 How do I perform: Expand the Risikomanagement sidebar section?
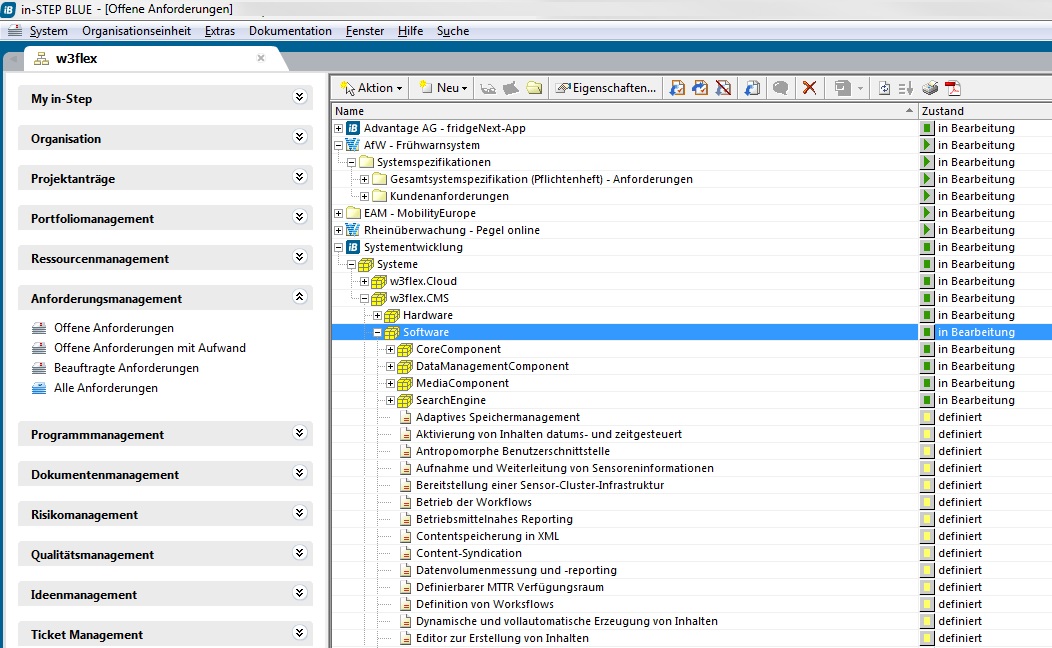(x=298, y=513)
